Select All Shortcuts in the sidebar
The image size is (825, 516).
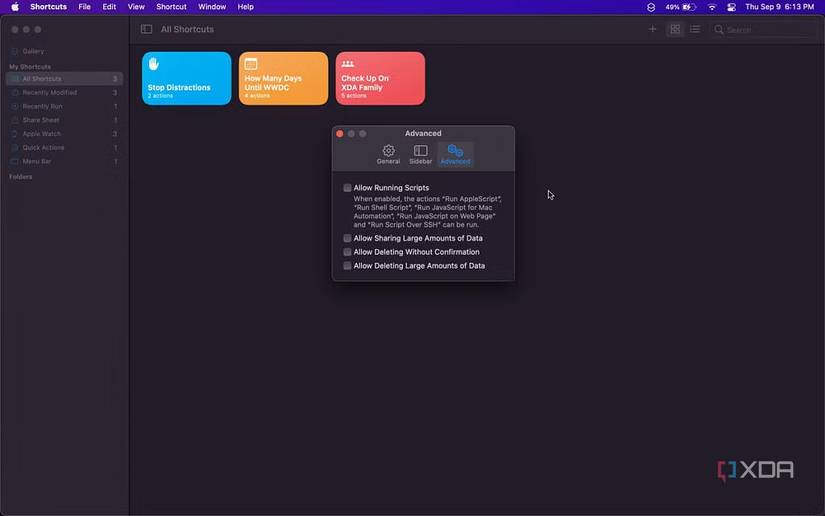pyautogui.click(x=64, y=79)
